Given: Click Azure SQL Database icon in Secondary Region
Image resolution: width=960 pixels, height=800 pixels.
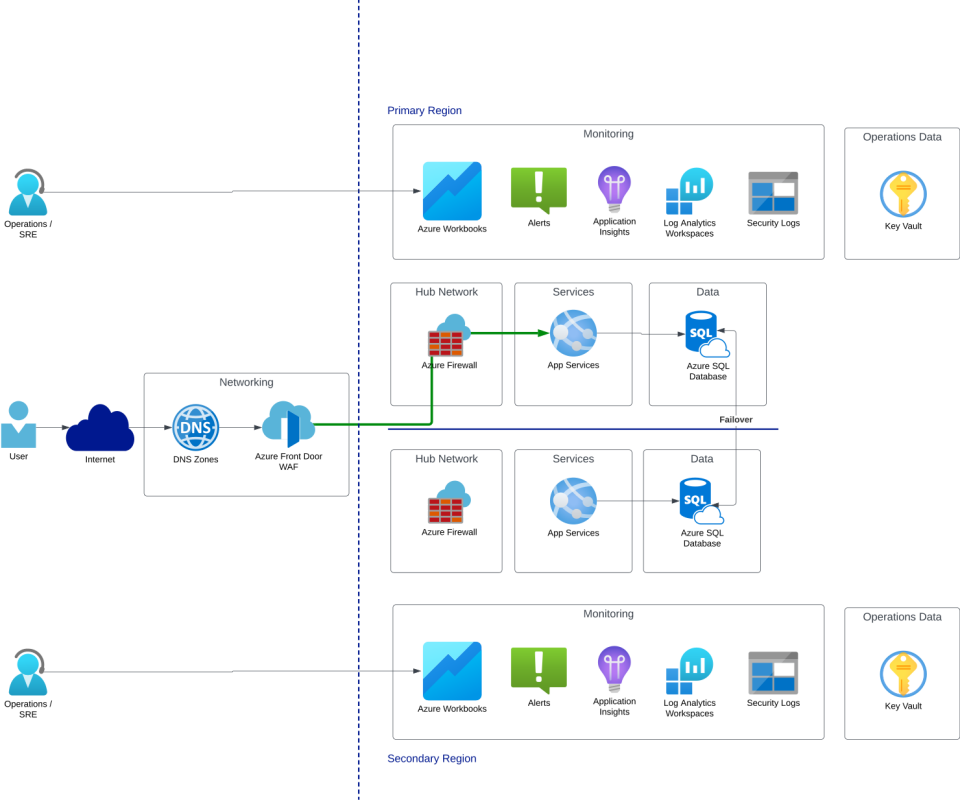Looking at the screenshot, I should click(x=702, y=501).
